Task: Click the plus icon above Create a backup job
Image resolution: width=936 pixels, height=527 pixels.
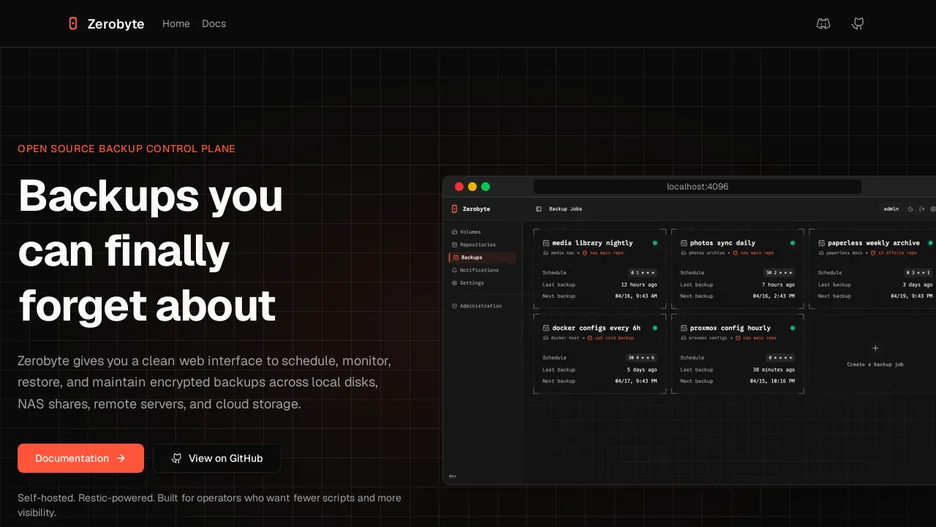Action: click(x=875, y=348)
